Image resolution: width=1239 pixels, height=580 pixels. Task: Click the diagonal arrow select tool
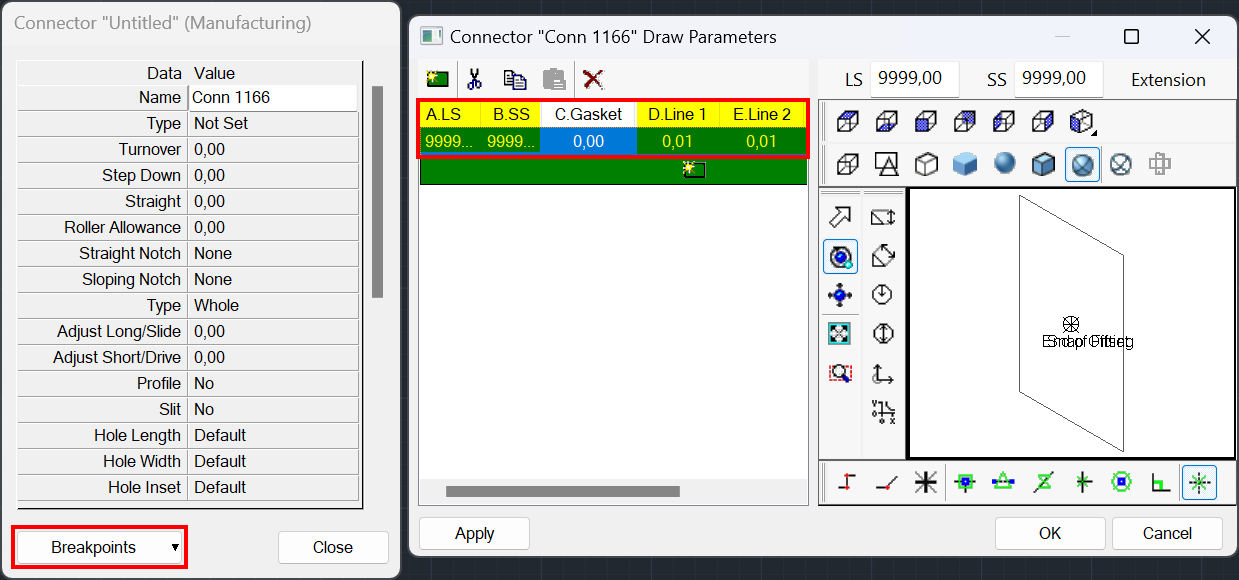(840, 217)
